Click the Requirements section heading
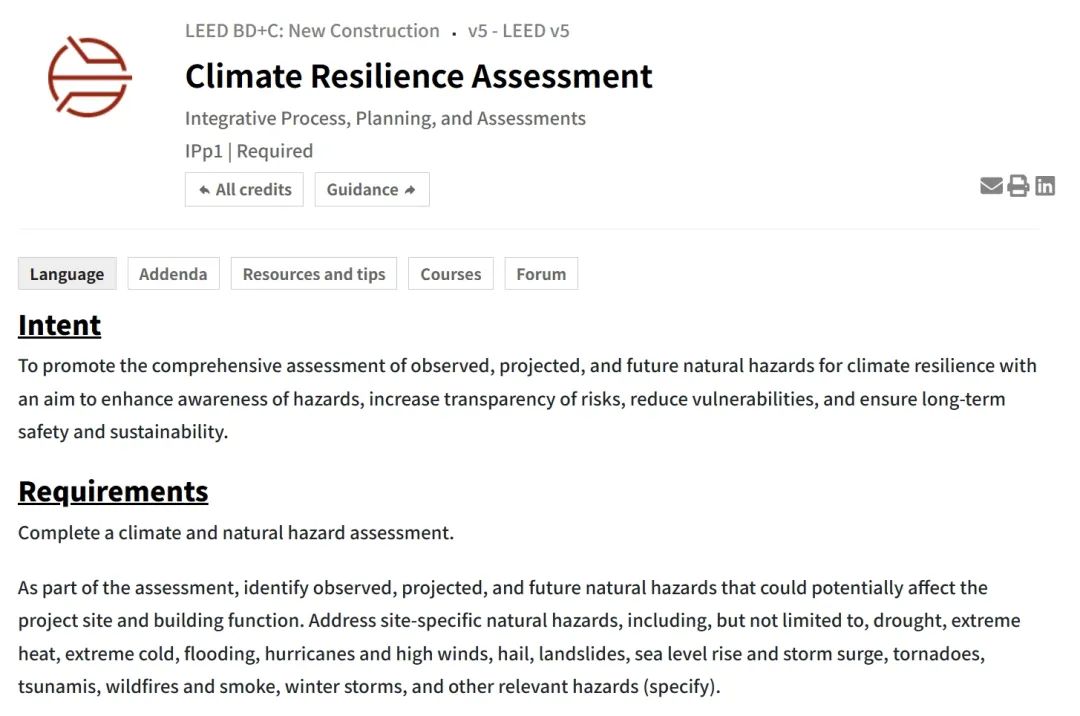The image size is (1080, 716). point(113,492)
